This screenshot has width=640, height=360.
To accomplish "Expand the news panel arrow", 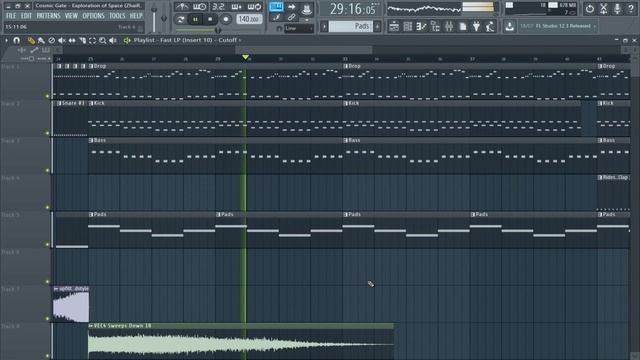I will click(x=595, y=26).
